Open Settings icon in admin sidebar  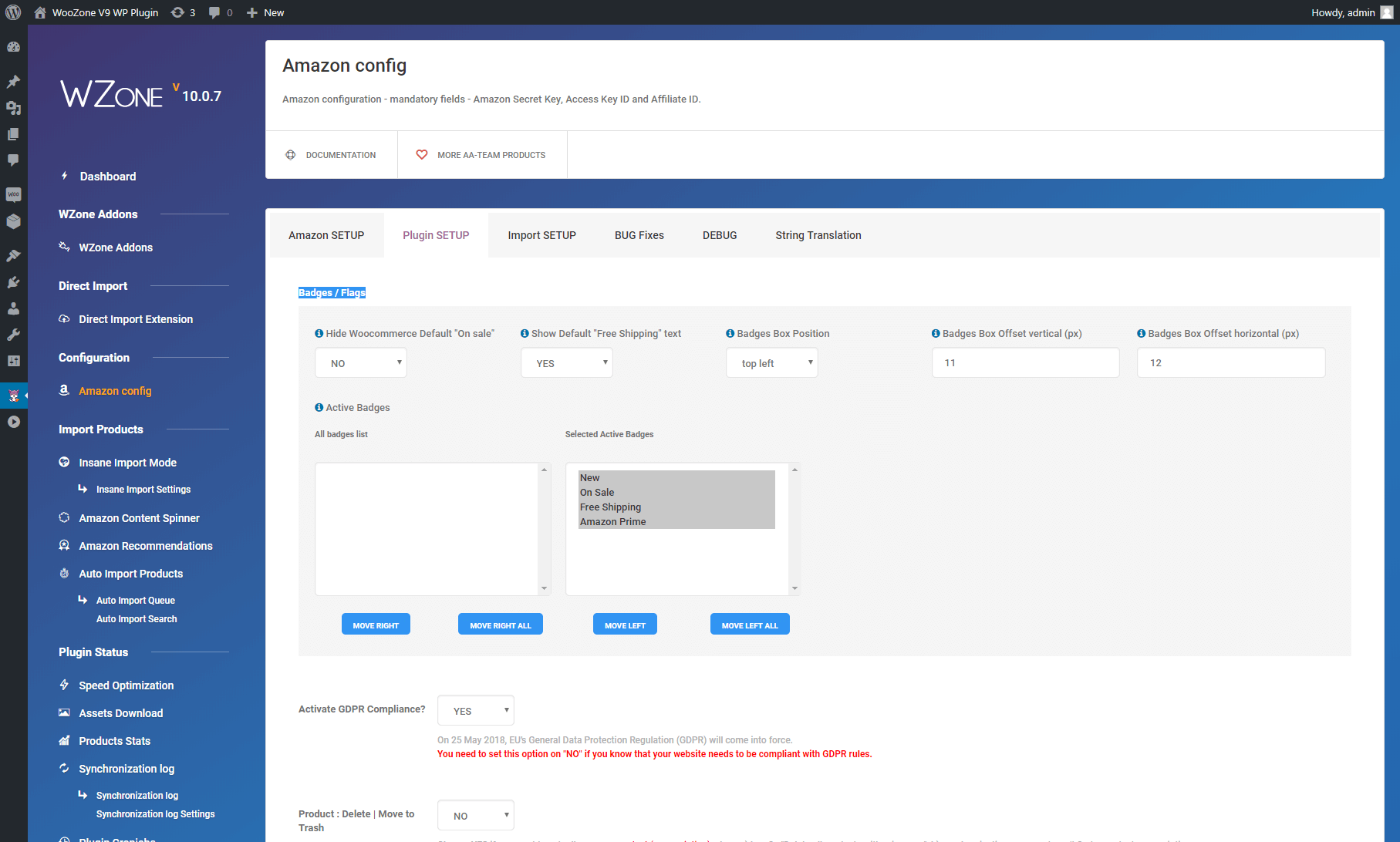coord(13,361)
